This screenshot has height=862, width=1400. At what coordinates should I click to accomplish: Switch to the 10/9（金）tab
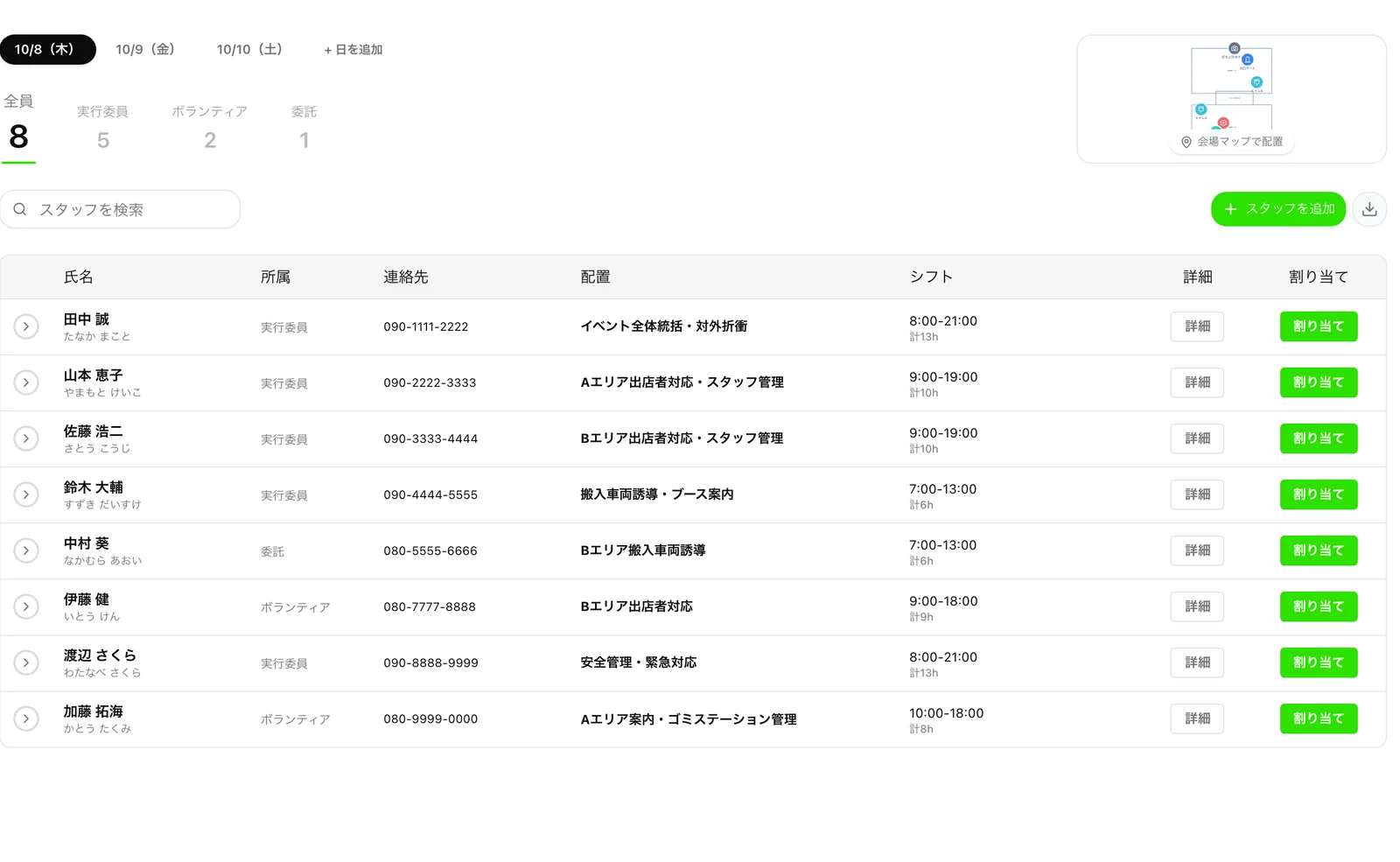[x=145, y=49]
